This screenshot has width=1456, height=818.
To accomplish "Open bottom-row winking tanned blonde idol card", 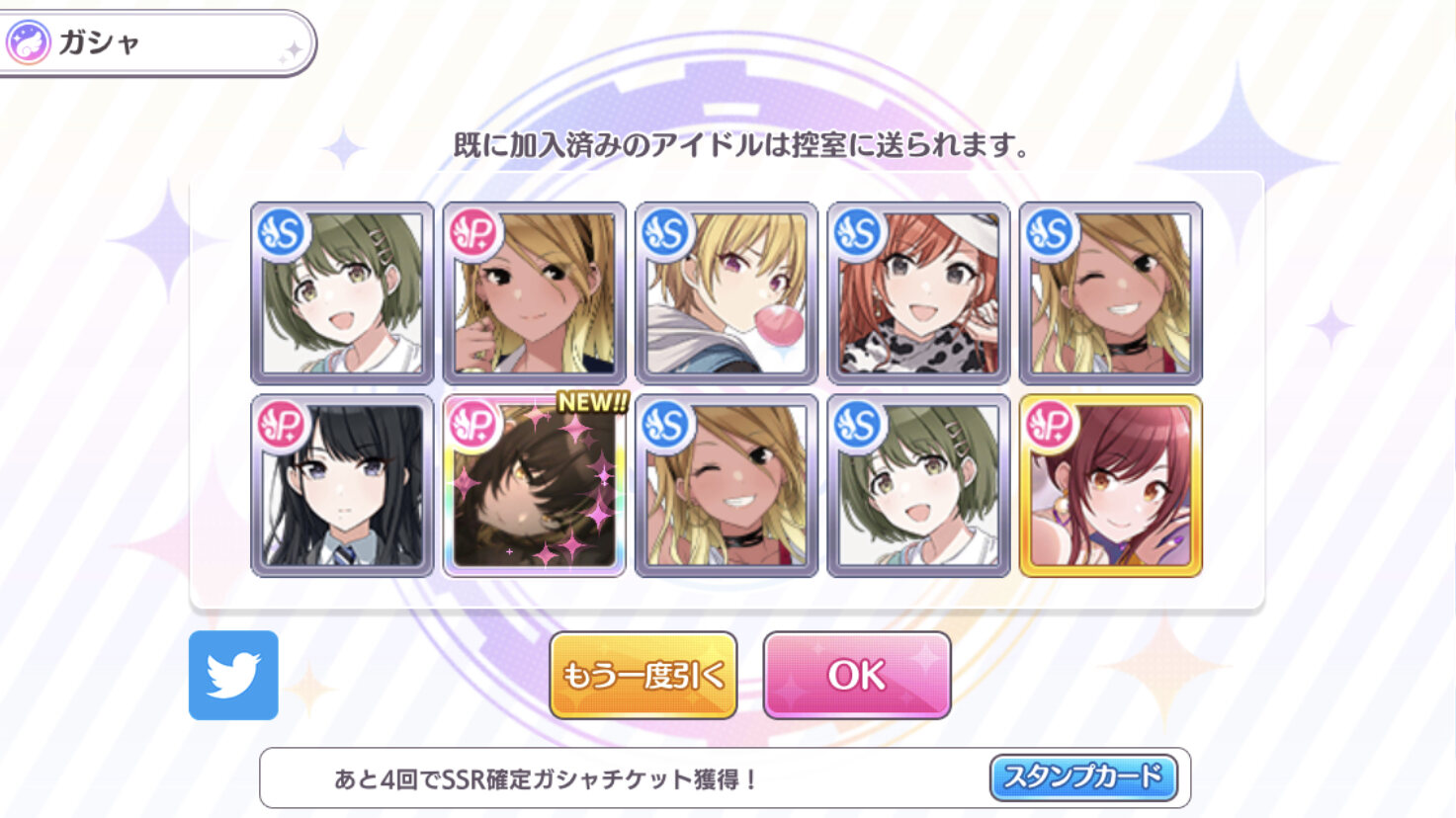I will click(727, 485).
